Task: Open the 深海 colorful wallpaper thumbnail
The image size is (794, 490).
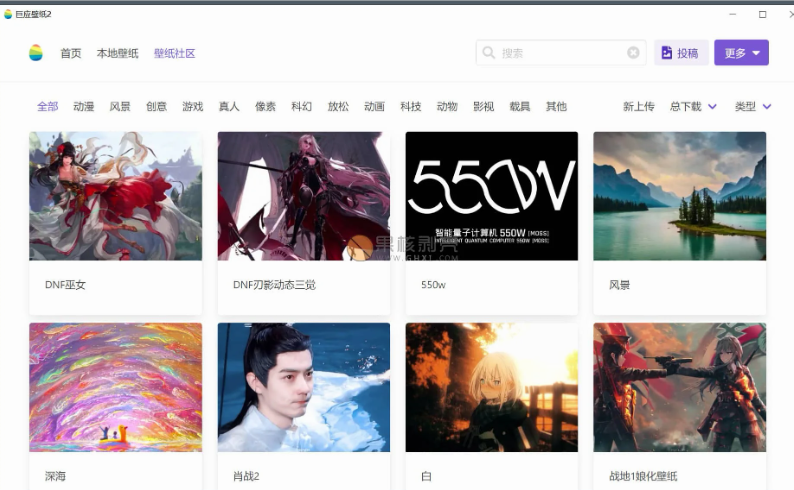Action: (115, 387)
